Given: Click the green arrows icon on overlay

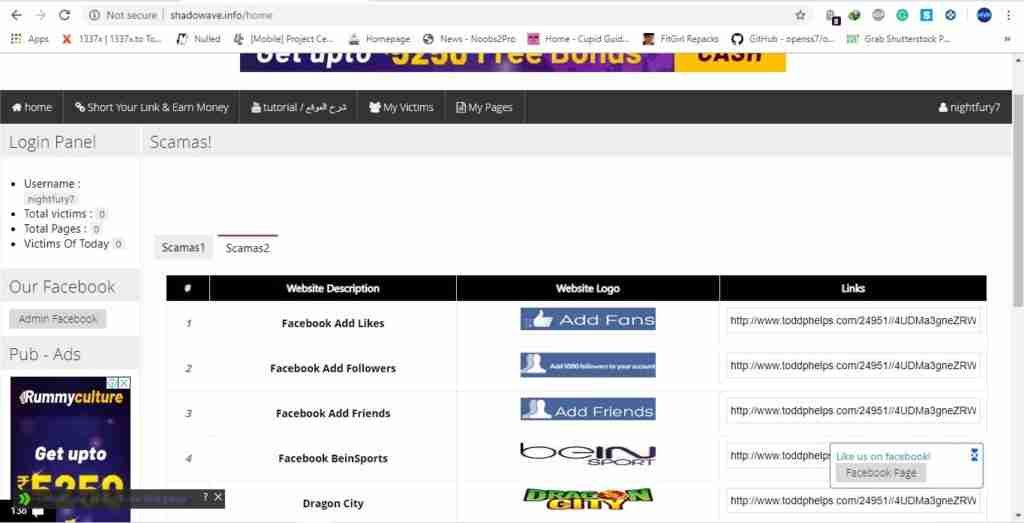Looking at the screenshot, I should tap(24, 499).
